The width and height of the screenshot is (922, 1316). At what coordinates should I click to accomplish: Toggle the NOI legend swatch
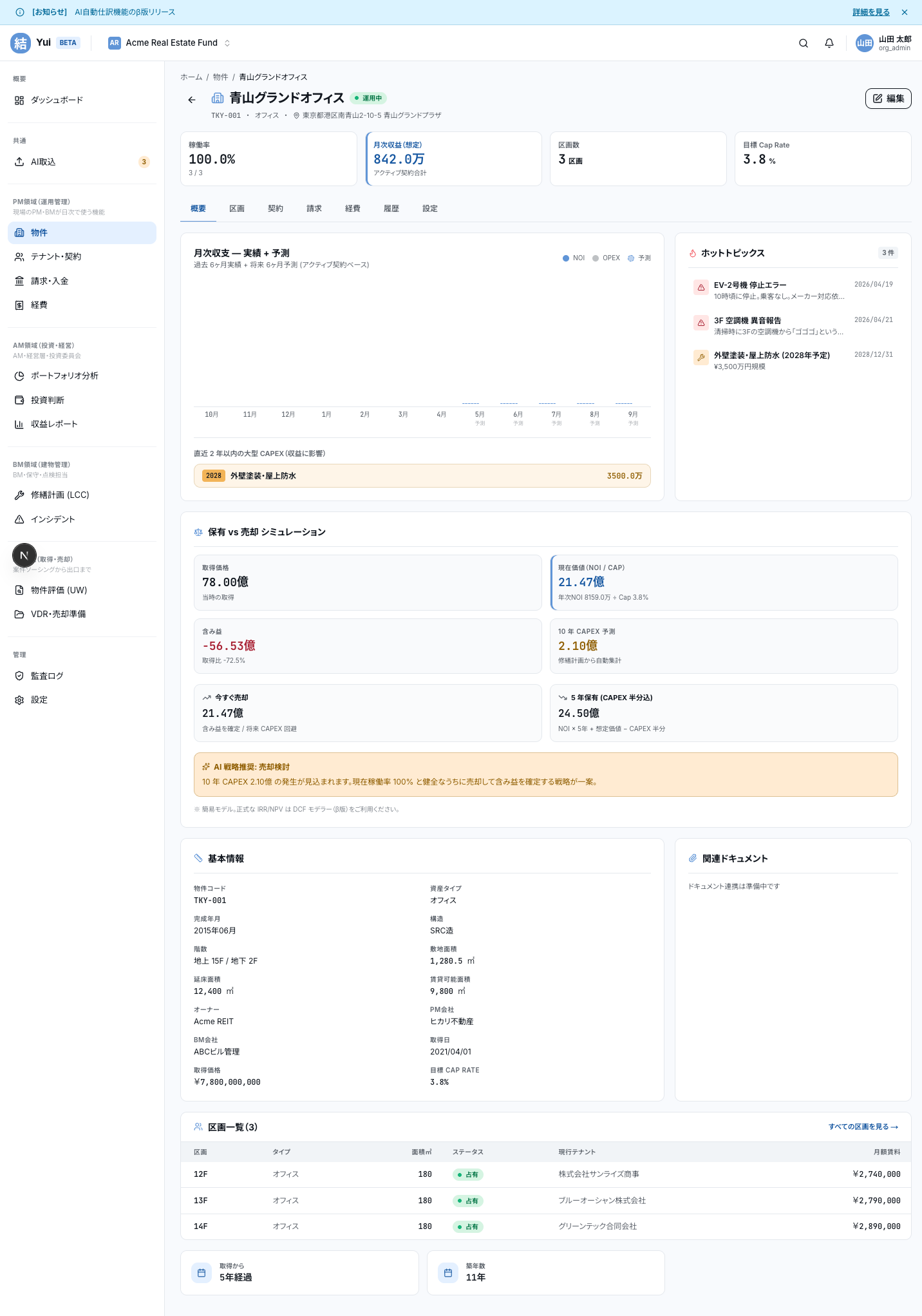pos(566,258)
